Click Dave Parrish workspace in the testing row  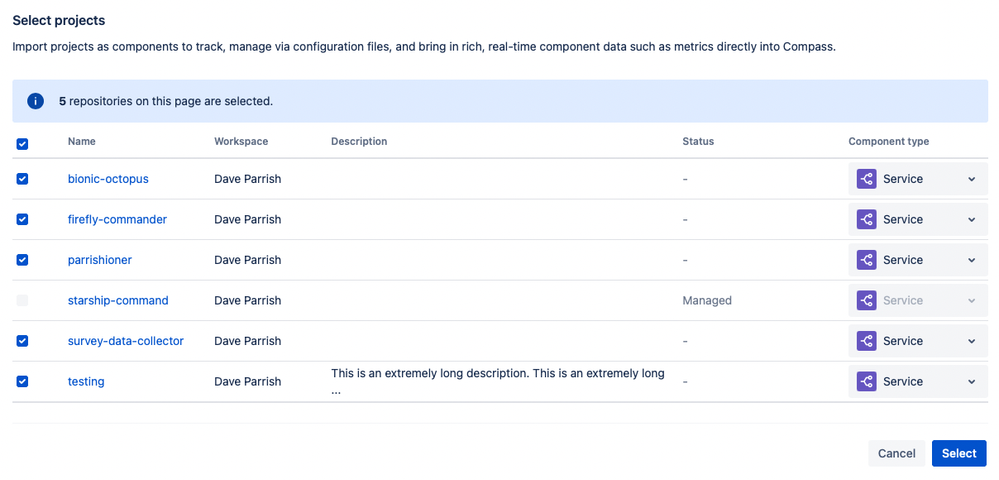(x=247, y=381)
